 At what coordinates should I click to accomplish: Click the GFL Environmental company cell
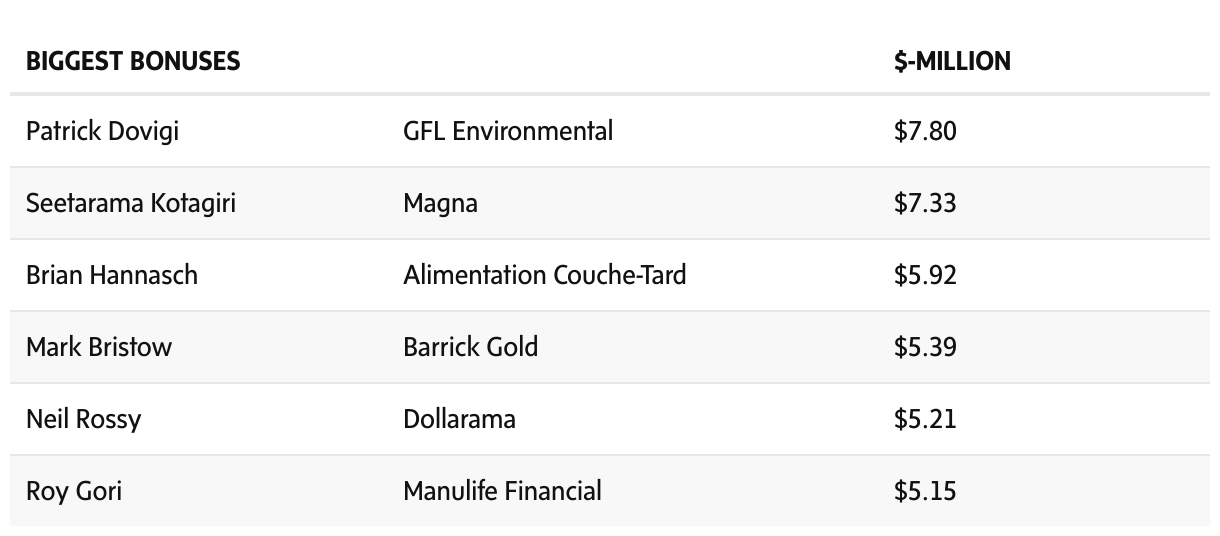508,131
